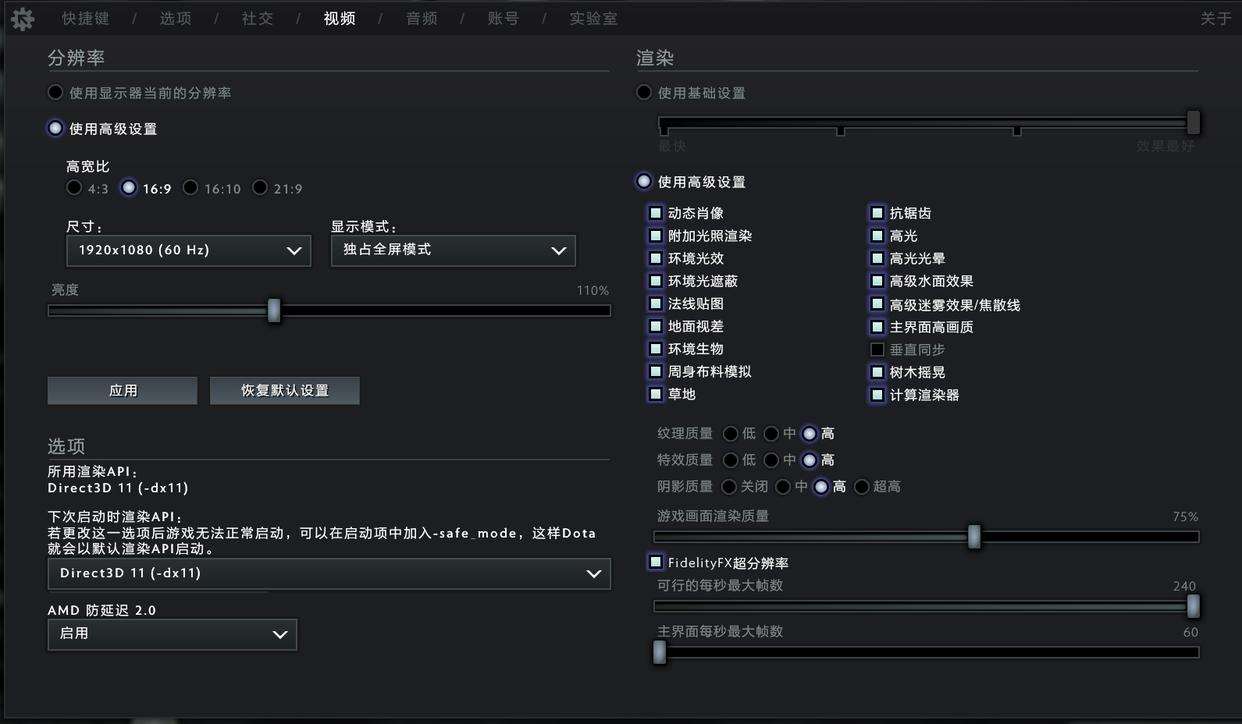The height and width of the screenshot is (724, 1242).
Task: Expand the 尺寸 resolution dropdown
Action: [188, 250]
